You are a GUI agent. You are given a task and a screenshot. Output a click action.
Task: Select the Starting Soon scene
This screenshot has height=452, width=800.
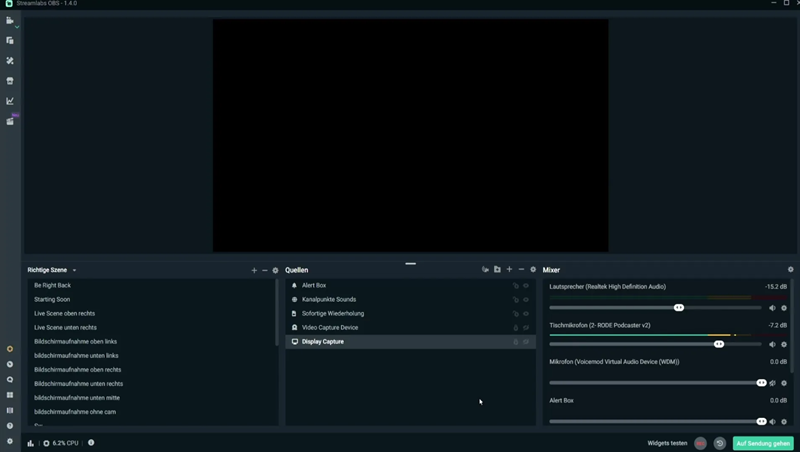(x=52, y=299)
